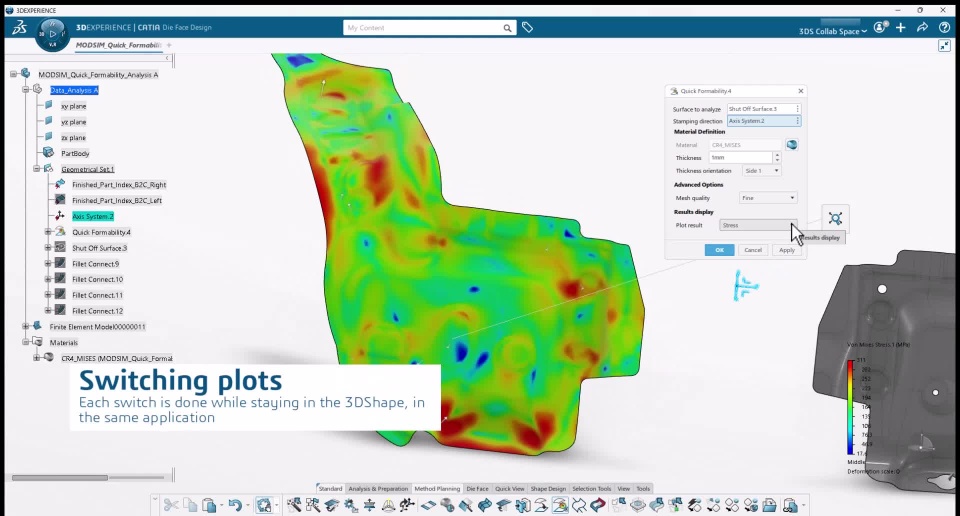Click the Thickness stepper arrows

point(777,157)
